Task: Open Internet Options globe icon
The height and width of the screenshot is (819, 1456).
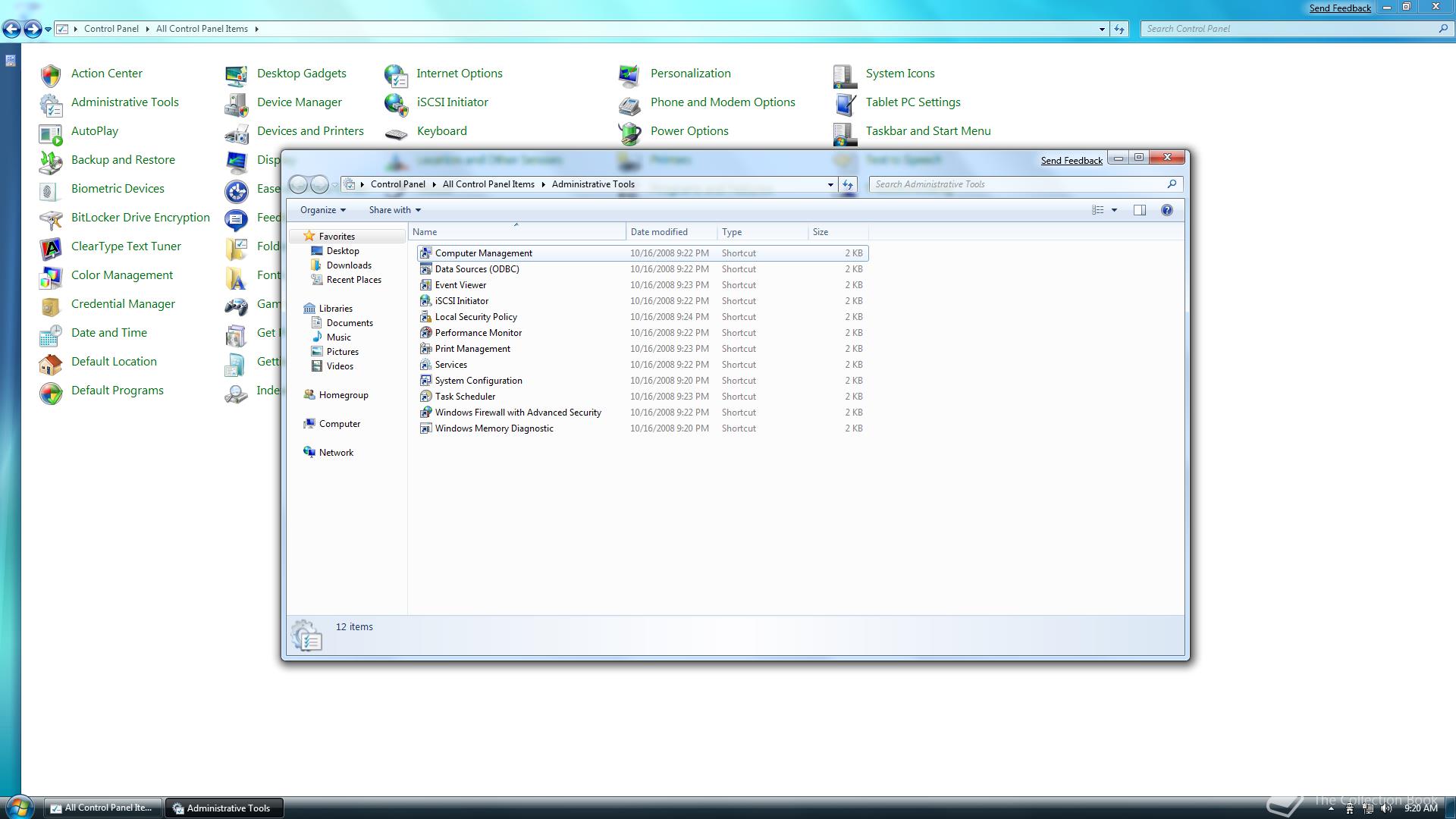Action: pyautogui.click(x=396, y=74)
